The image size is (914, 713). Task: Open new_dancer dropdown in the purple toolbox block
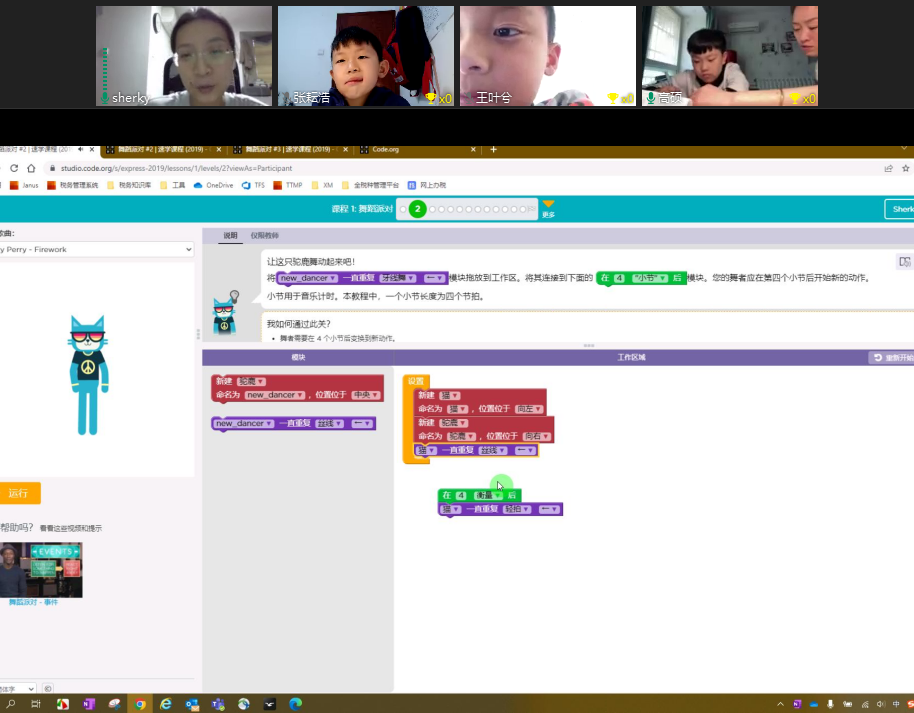[x=244, y=423]
